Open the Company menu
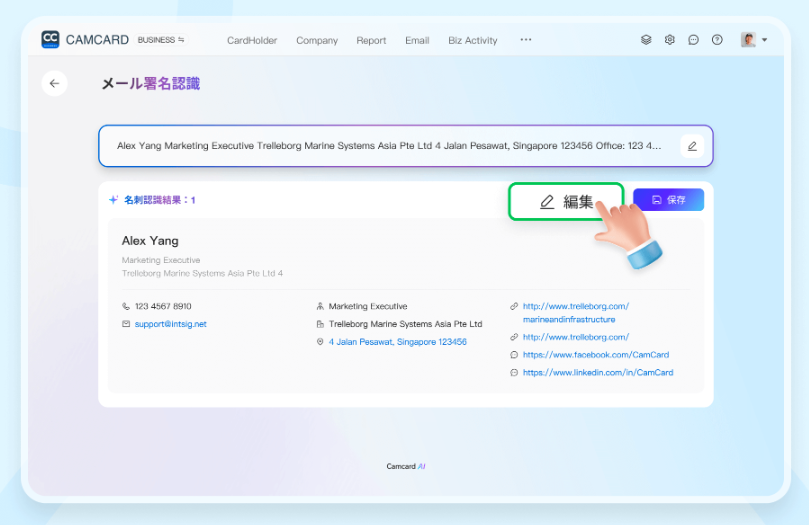This screenshot has width=809, height=525. (317, 40)
